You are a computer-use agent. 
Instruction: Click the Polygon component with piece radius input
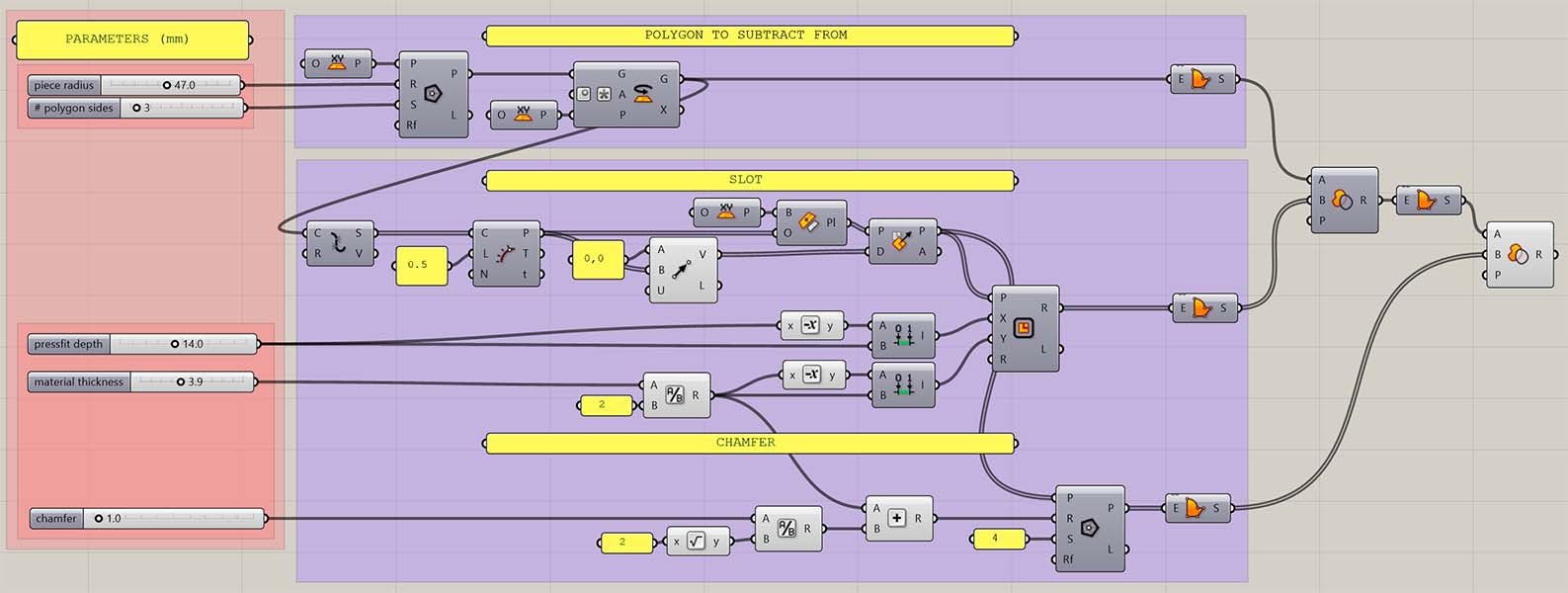point(433,95)
